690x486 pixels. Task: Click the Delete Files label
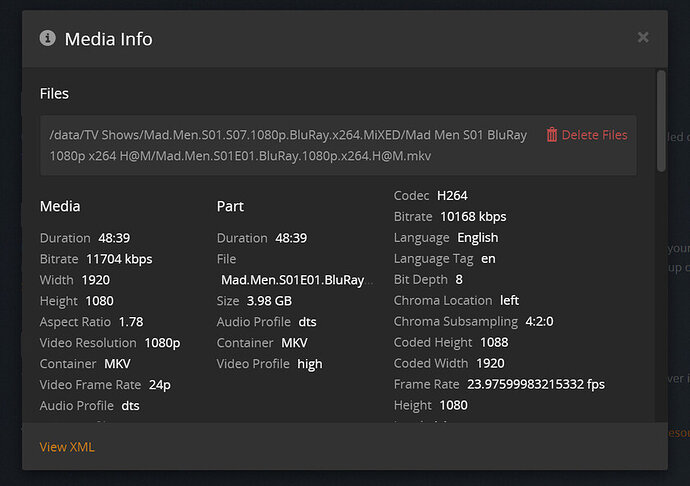[x=595, y=135]
